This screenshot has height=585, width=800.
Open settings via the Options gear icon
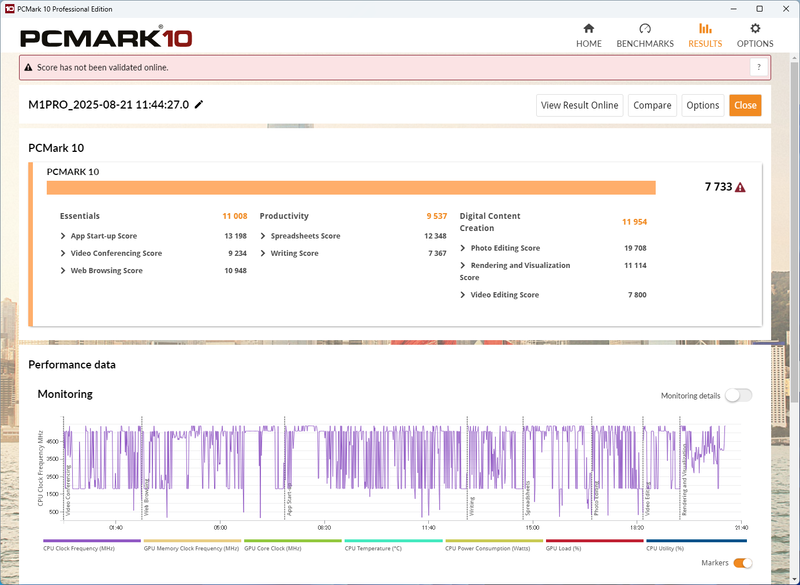[756, 30]
